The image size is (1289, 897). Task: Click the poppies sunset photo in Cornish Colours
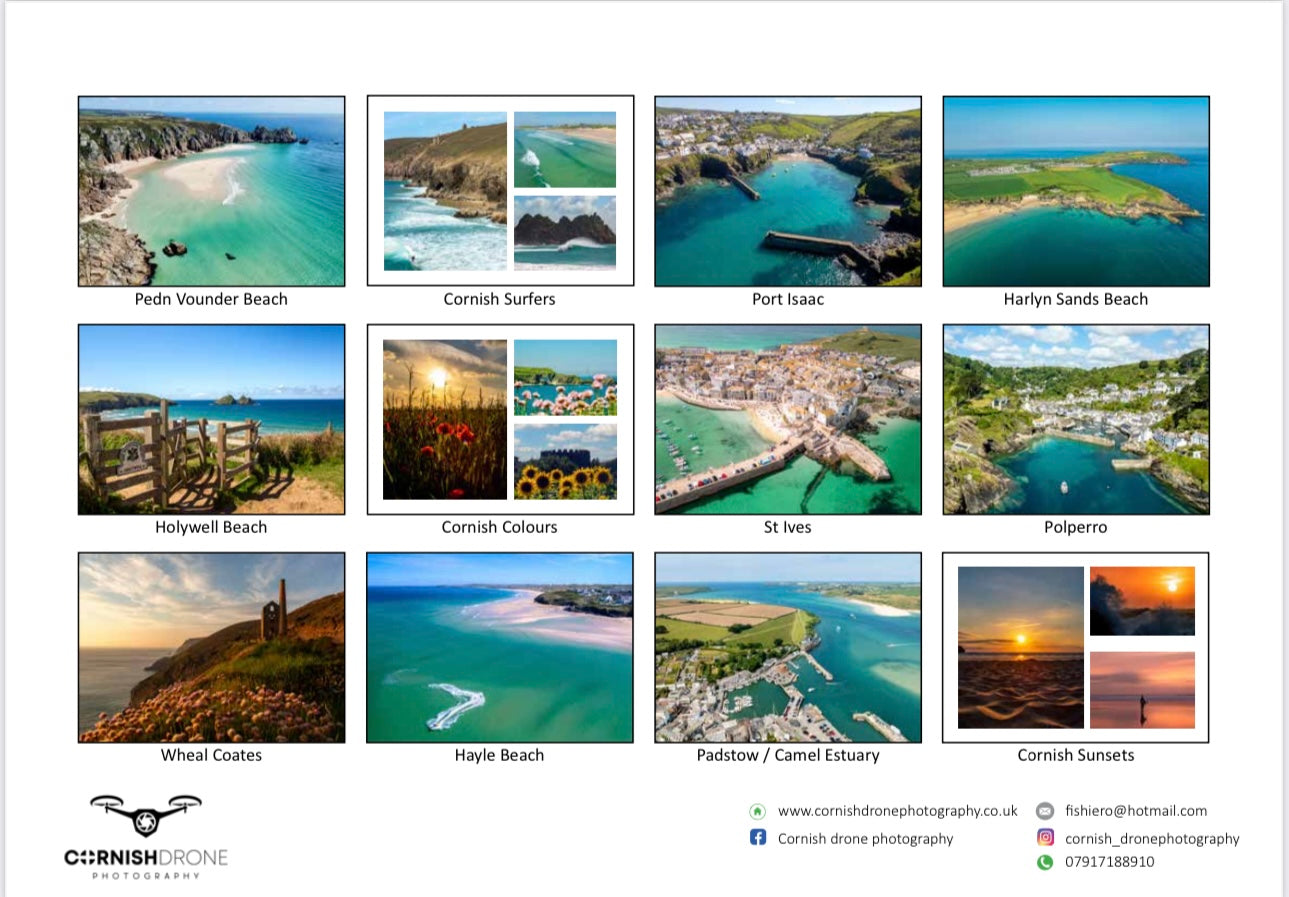pyautogui.click(x=445, y=419)
